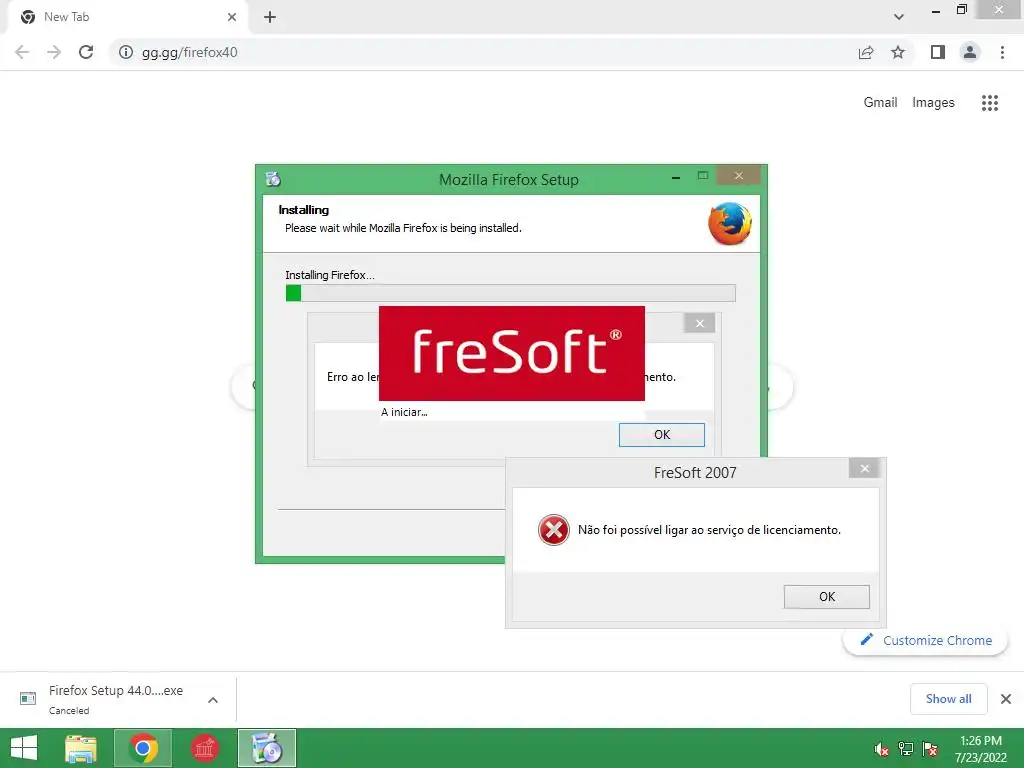This screenshot has height=768, width=1024.
Task: Click the Chrome forward arrow
Action: [x=54, y=52]
